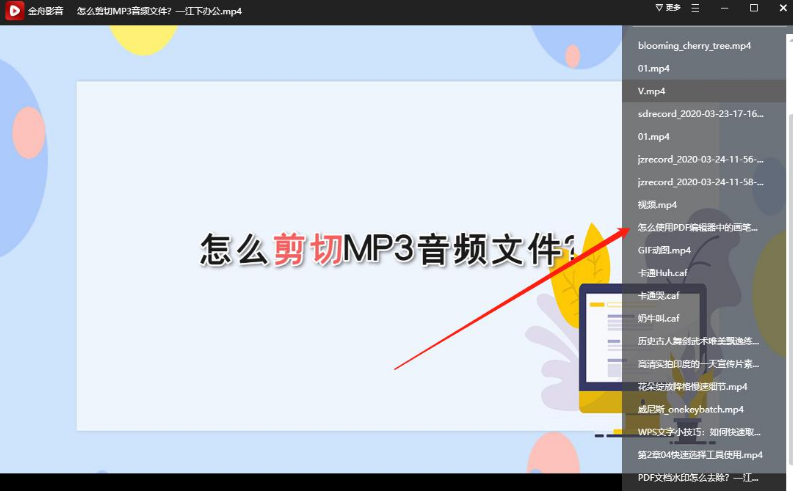793x491 pixels.
Task: Play 卡通Huh.caf audio file
Action: click(x=662, y=273)
